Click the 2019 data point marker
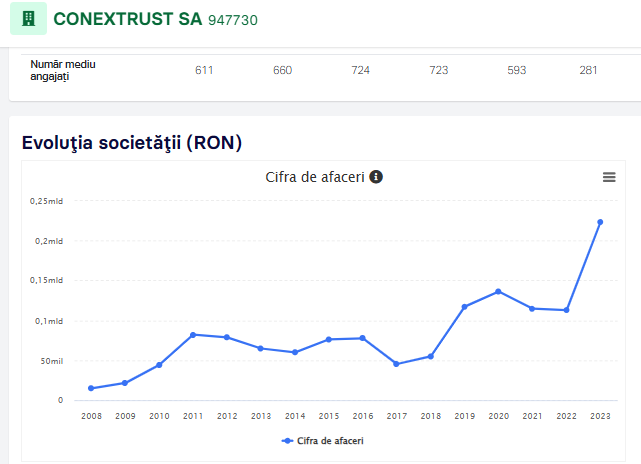This screenshot has width=641, height=464. tap(464, 307)
